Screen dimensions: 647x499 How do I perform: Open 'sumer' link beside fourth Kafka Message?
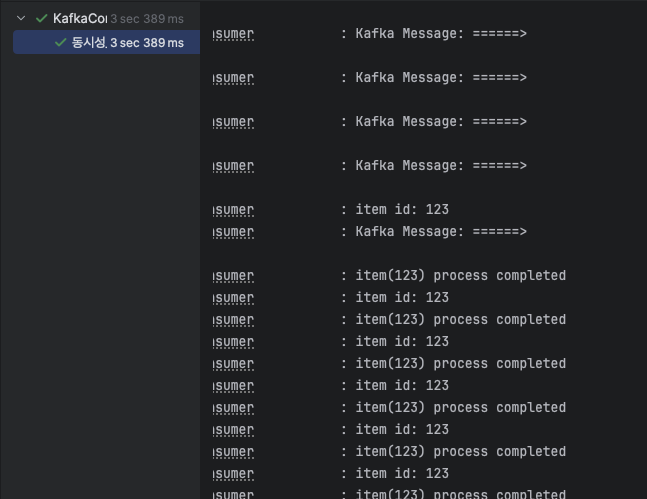coord(234,166)
